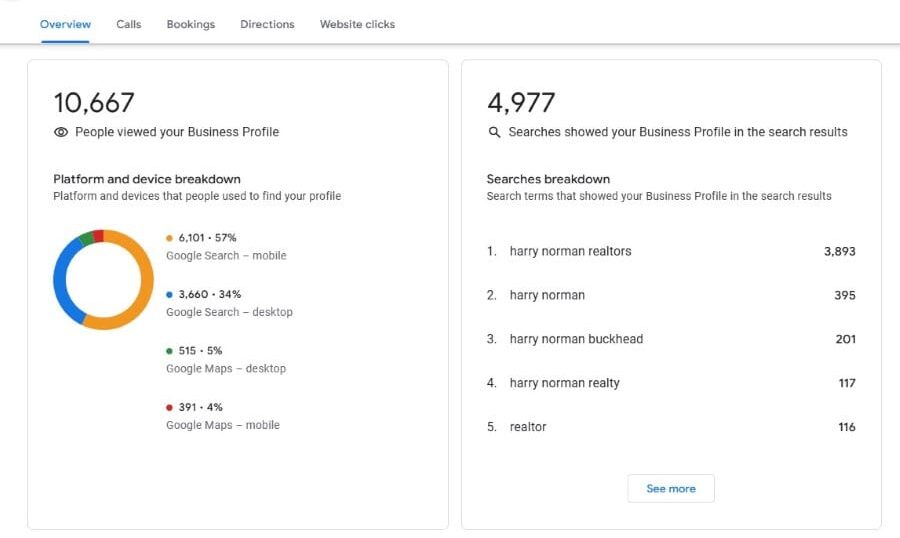Click the 'Searches breakdown' heading
Image resolution: width=900 pixels, height=538 pixels.
pyautogui.click(x=548, y=179)
